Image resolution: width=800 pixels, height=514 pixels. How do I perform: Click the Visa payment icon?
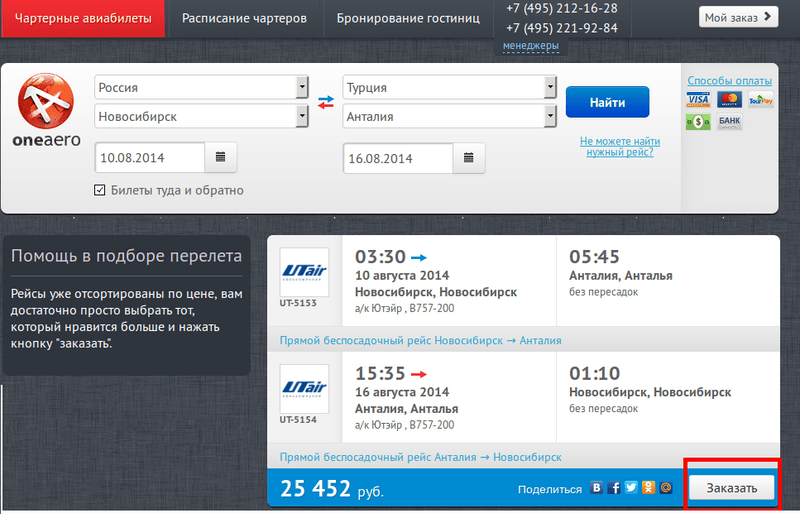(x=698, y=100)
